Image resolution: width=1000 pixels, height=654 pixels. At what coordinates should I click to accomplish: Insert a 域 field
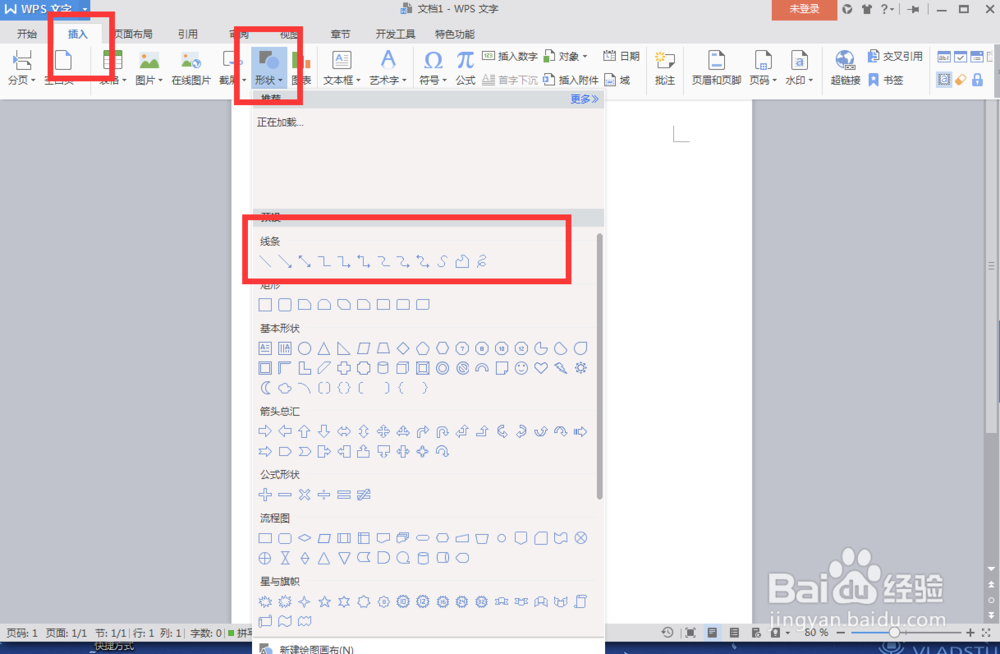point(617,80)
